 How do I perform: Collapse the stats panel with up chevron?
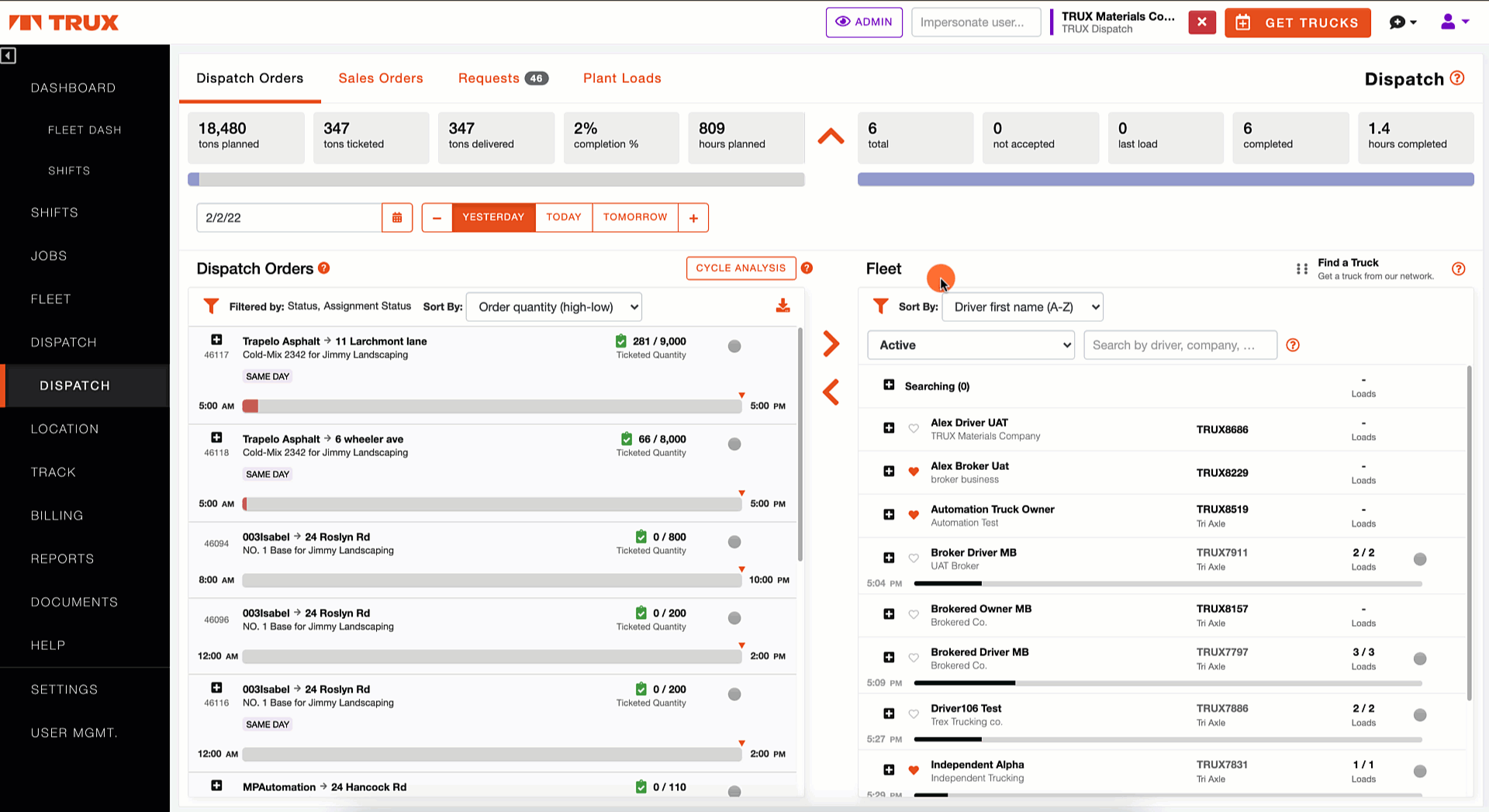pyautogui.click(x=831, y=136)
